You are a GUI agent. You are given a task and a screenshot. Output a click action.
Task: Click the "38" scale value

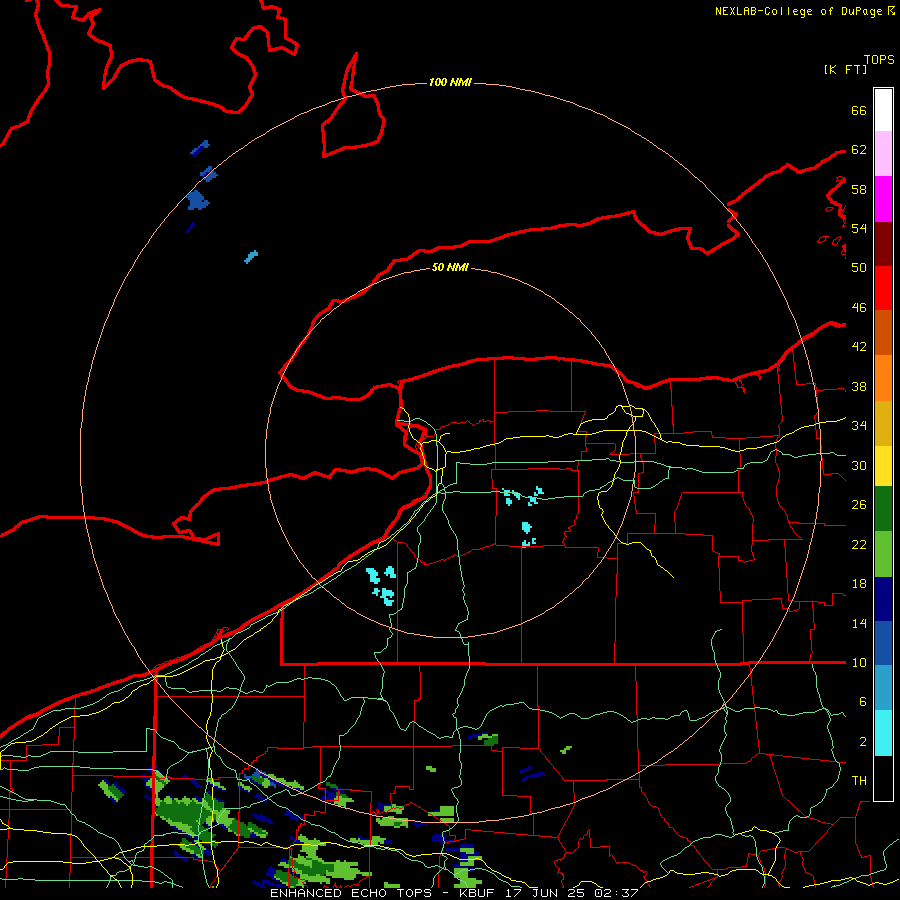(x=859, y=387)
